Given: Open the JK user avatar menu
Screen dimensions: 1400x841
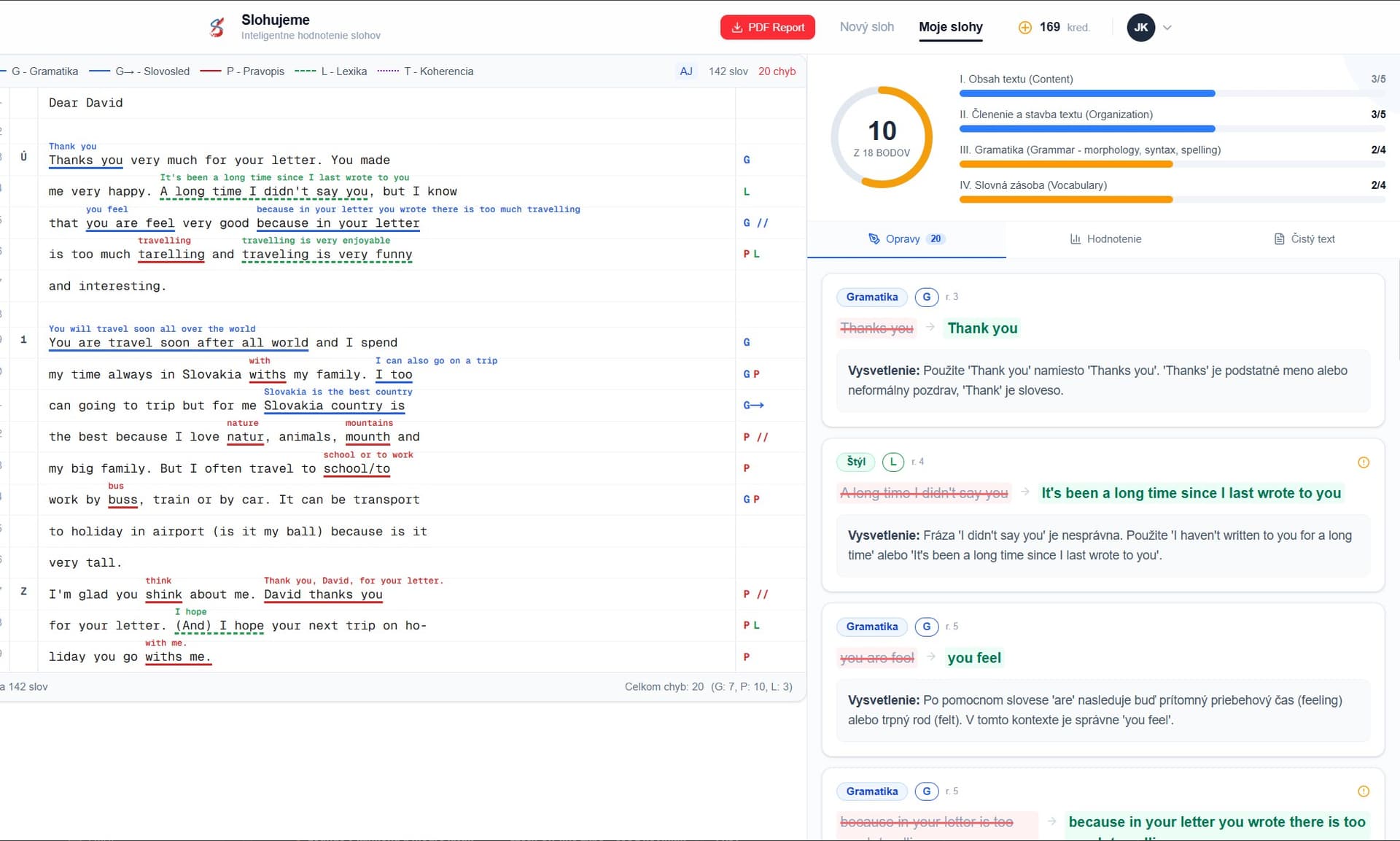Looking at the screenshot, I should coord(1140,28).
